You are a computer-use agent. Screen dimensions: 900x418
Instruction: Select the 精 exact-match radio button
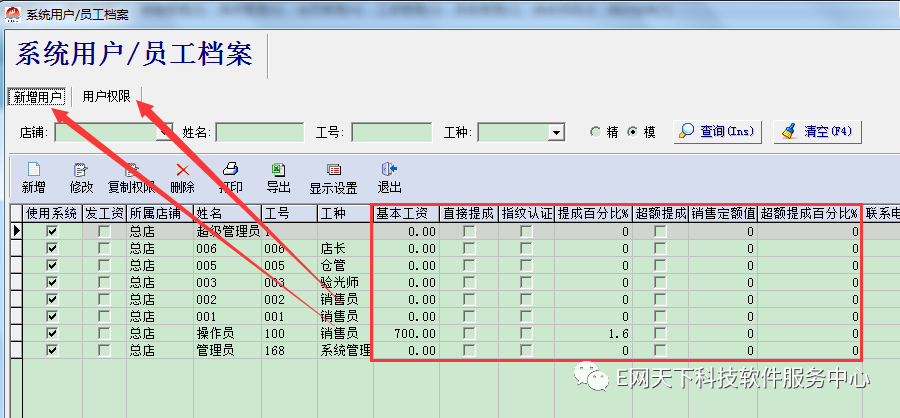pos(596,132)
